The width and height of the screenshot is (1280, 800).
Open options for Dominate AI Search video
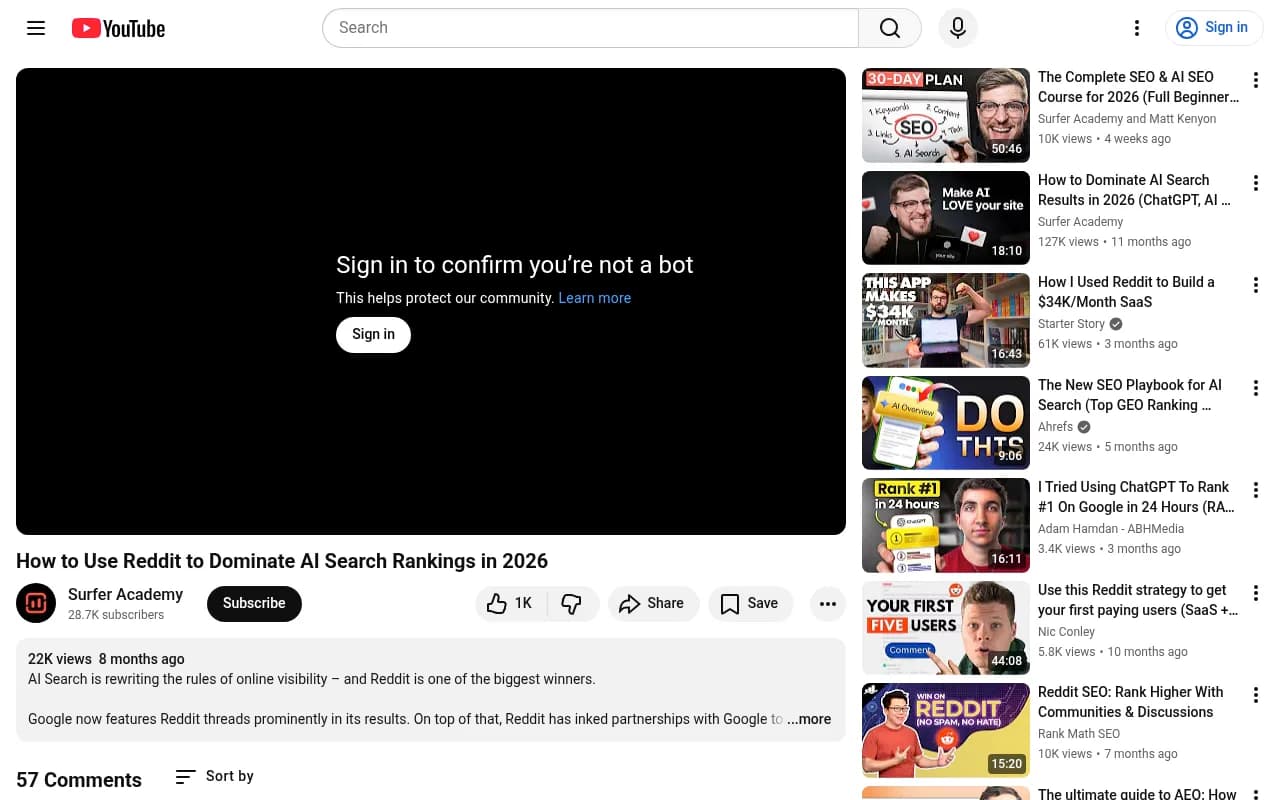point(1255,183)
